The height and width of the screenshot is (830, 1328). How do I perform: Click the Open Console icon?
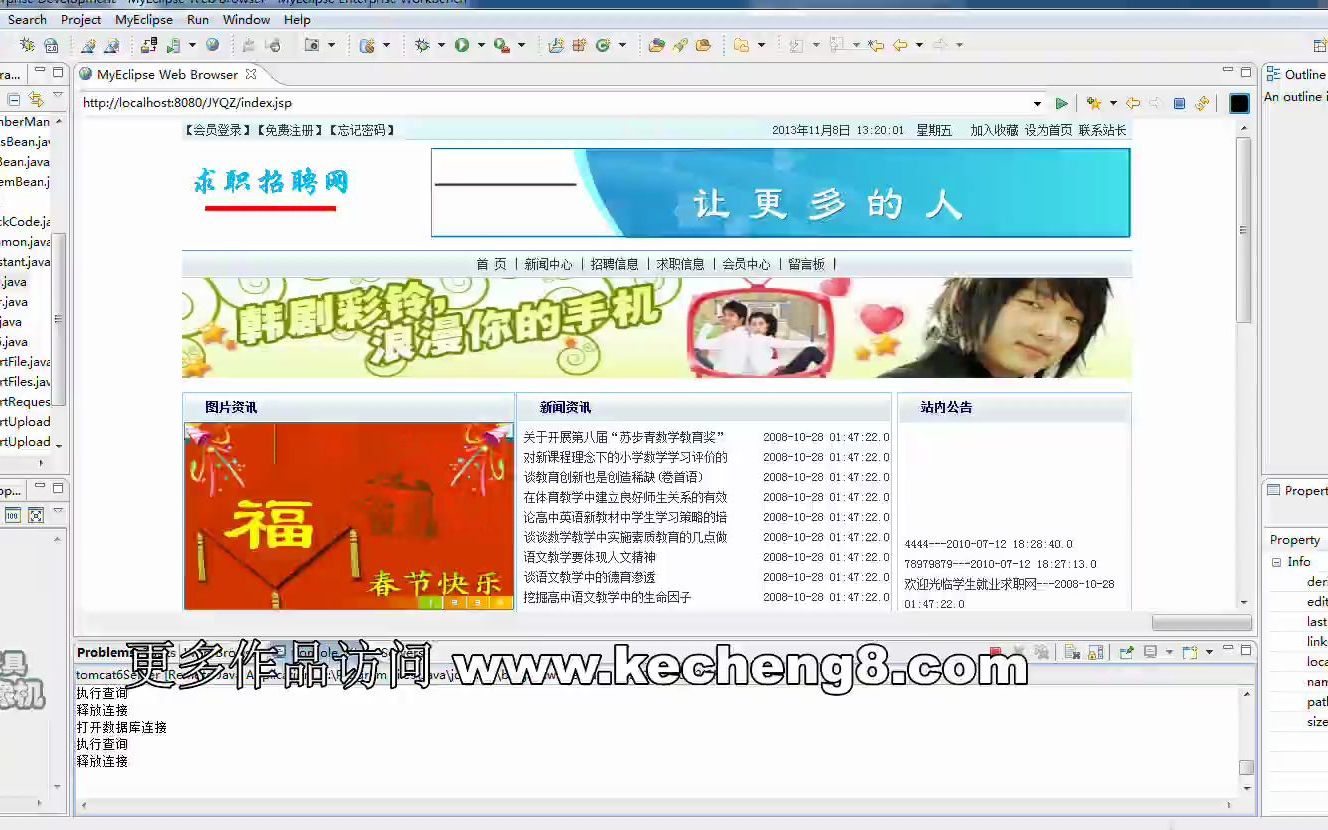(x=1189, y=653)
